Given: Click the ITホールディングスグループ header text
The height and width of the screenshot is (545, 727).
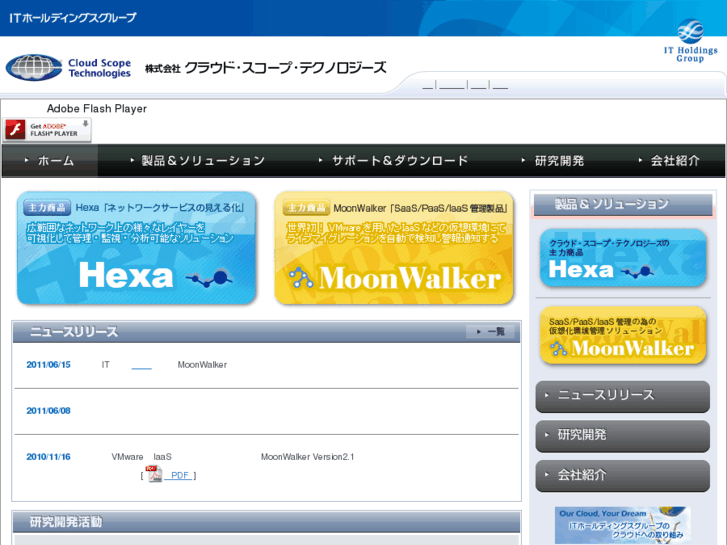Looking at the screenshot, I should [x=73, y=18].
